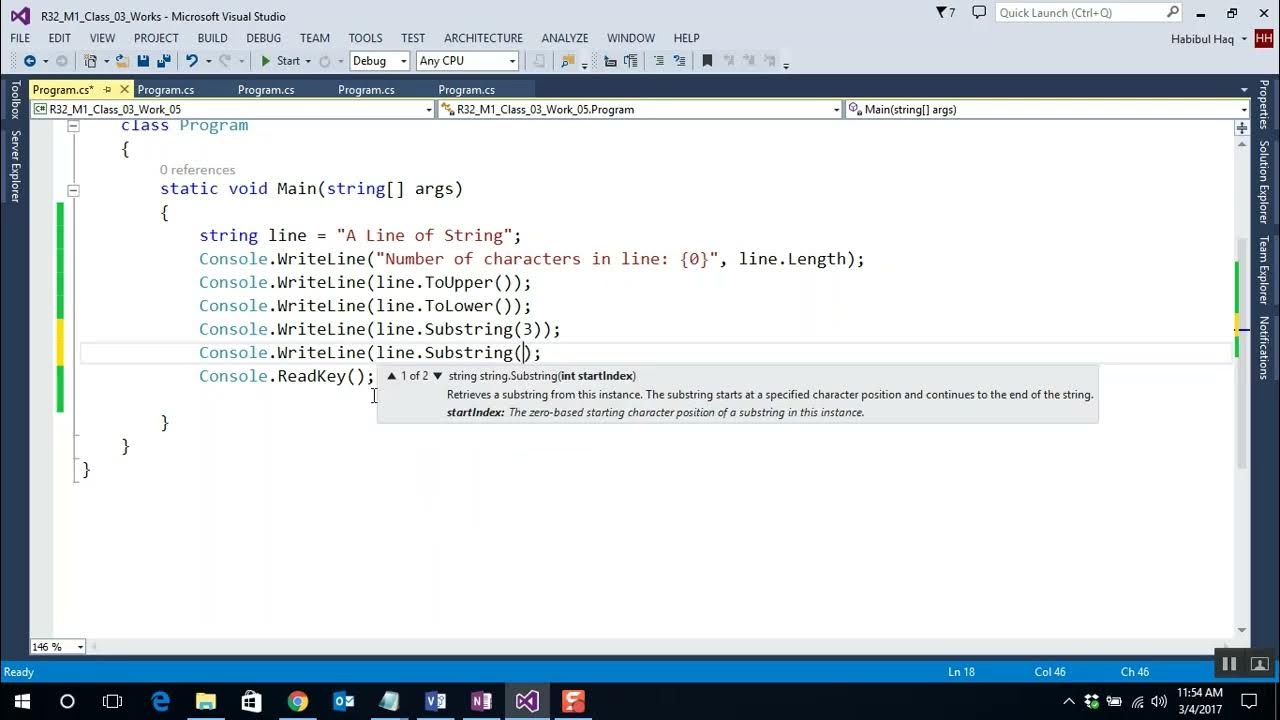Click the Undo arrow icon
Image resolution: width=1280 pixels, height=720 pixels.
click(191, 61)
